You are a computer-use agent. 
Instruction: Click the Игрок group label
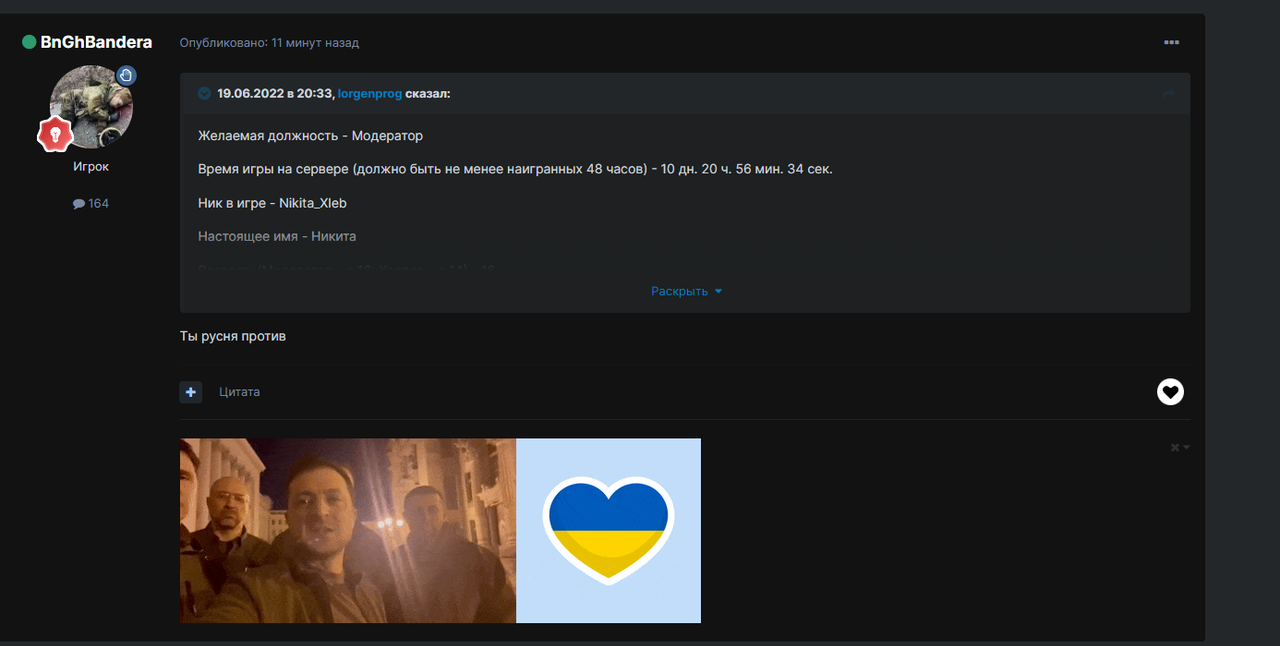pyautogui.click(x=91, y=167)
